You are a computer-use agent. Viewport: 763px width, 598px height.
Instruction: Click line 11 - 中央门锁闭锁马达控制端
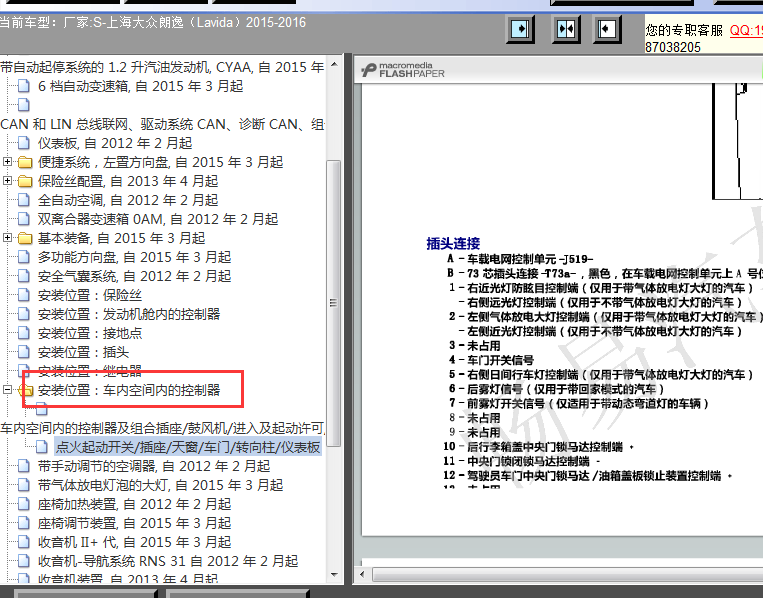pyautogui.click(x=521, y=461)
